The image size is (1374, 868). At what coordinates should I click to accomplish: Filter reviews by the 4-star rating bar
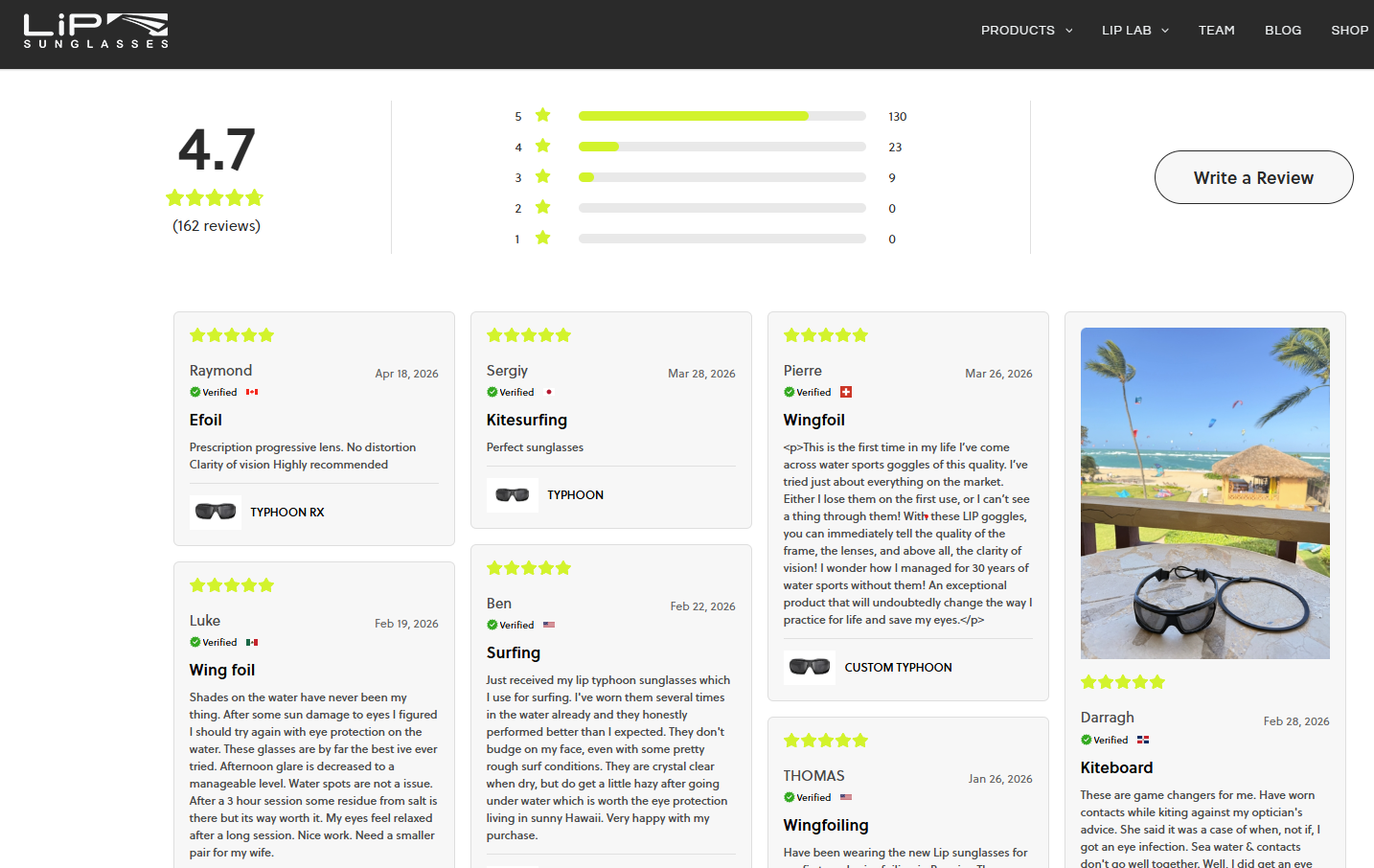tap(721, 147)
